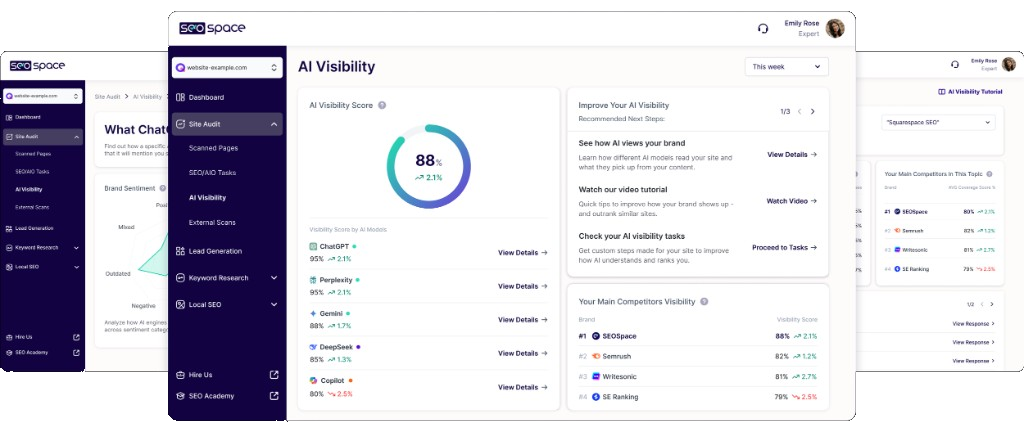View Details for Copilot
The width and height of the screenshot is (1024, 432).
522,387
